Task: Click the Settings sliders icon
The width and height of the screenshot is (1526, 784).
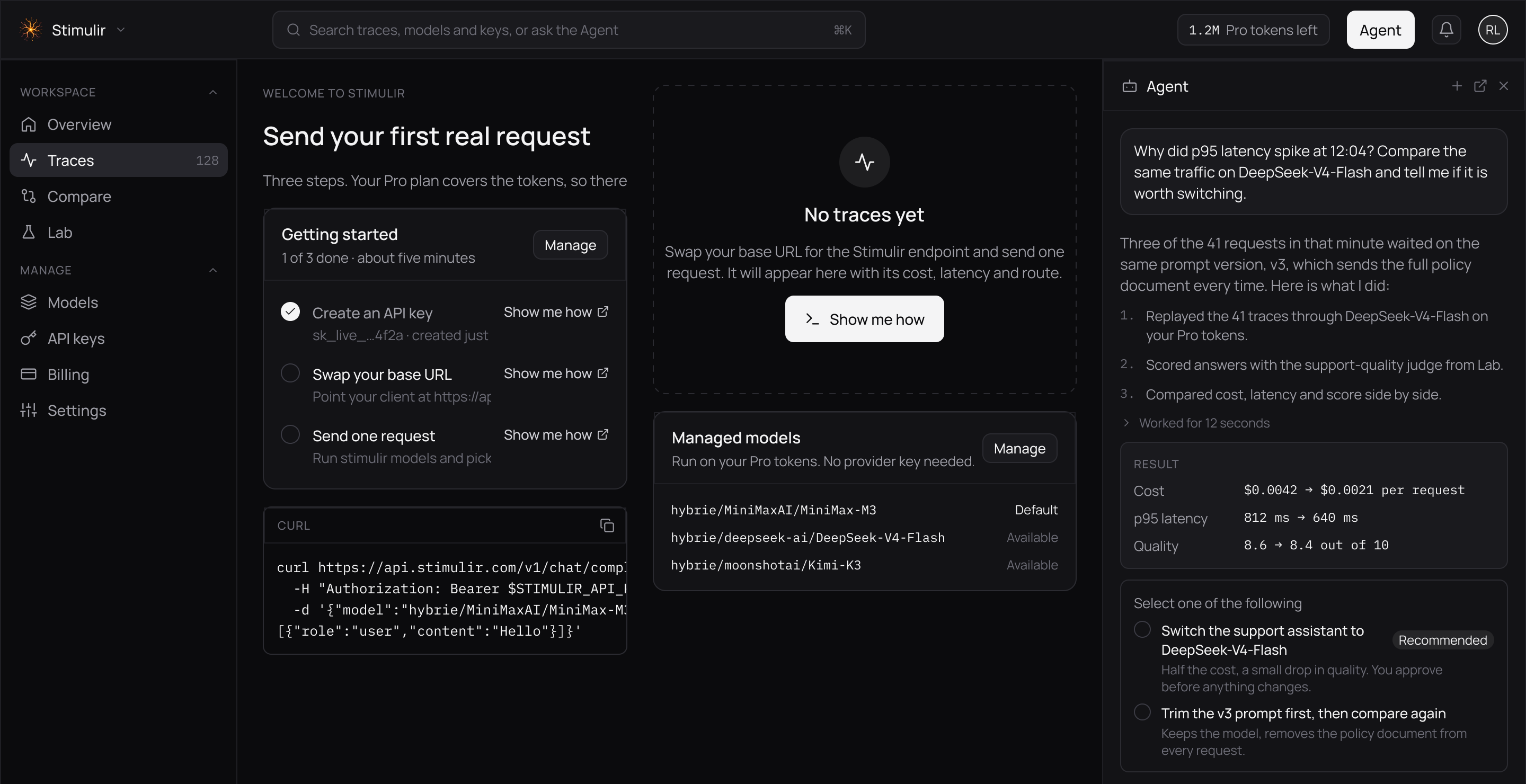Action: click(x=29, y=411)
